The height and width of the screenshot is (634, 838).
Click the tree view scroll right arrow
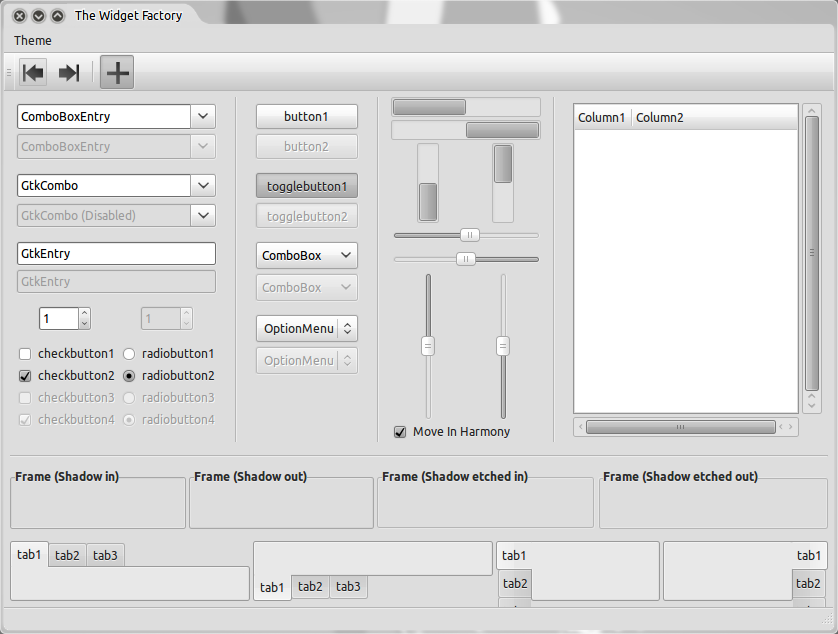(x=790, y=427)
